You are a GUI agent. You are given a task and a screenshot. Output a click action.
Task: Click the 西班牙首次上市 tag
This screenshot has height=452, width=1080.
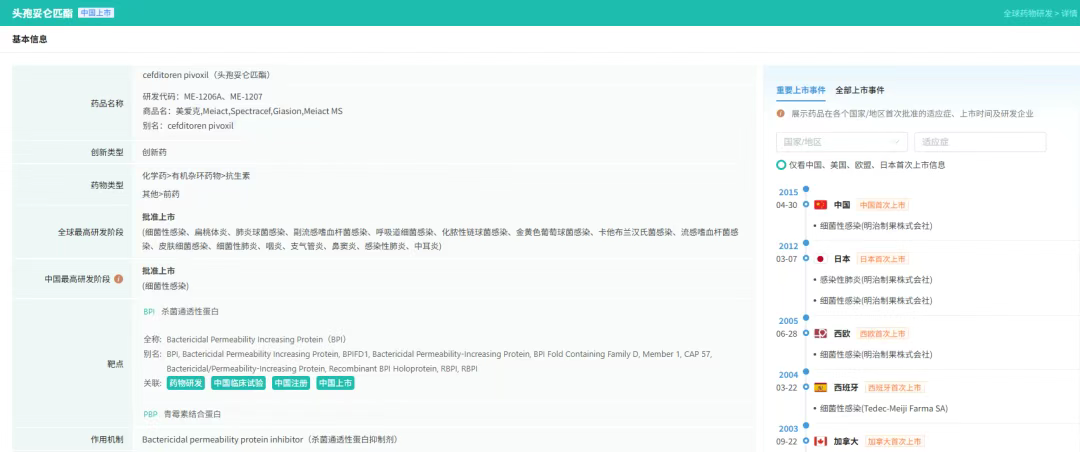[x=894, y=387]
